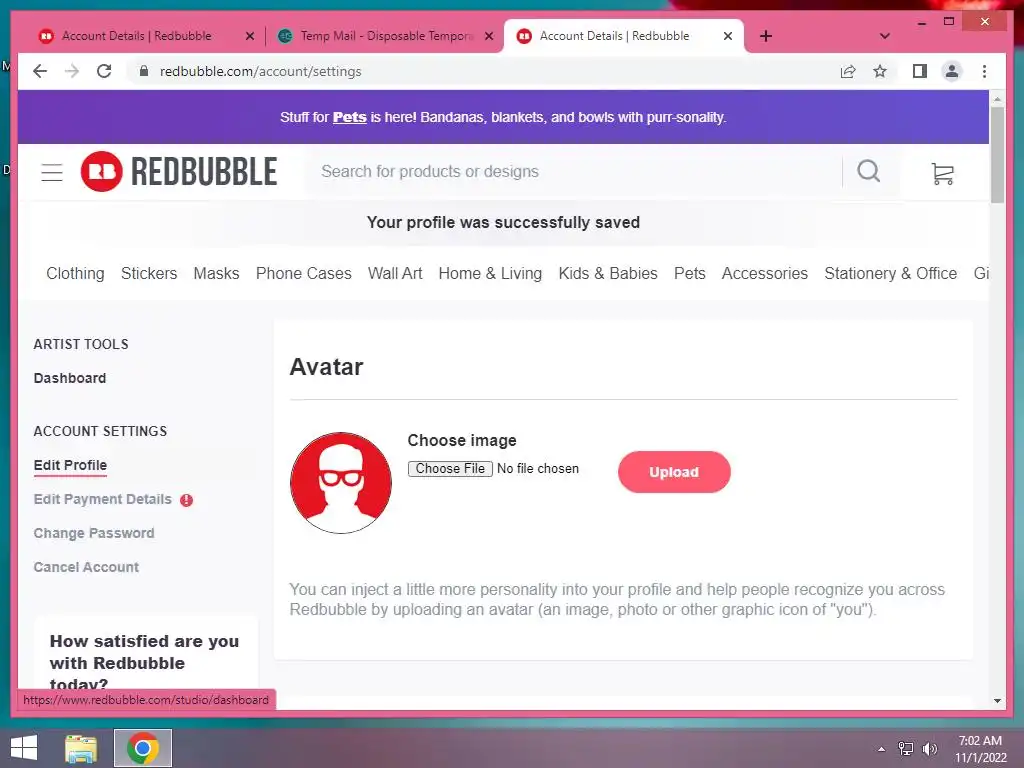Open the Masks category
Screen dimensions: 1024x768
[x=216, y=274]
